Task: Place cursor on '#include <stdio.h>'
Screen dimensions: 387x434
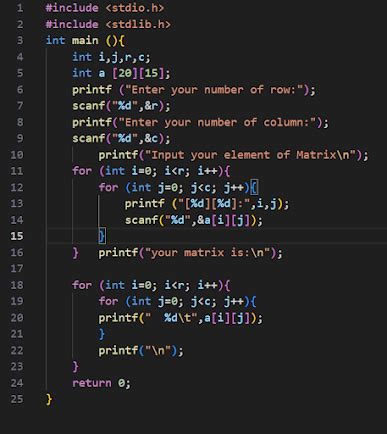Action: tap(105, 8)
